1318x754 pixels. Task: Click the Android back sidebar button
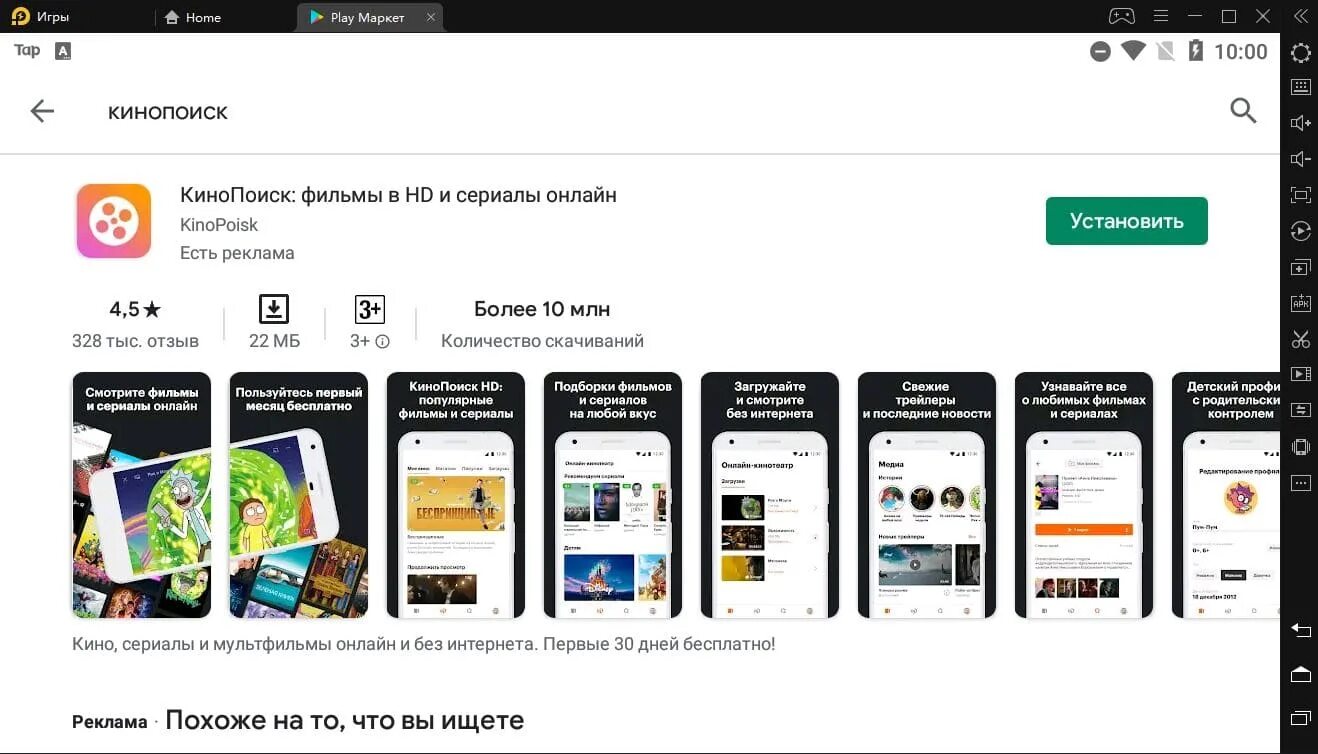1300,630
